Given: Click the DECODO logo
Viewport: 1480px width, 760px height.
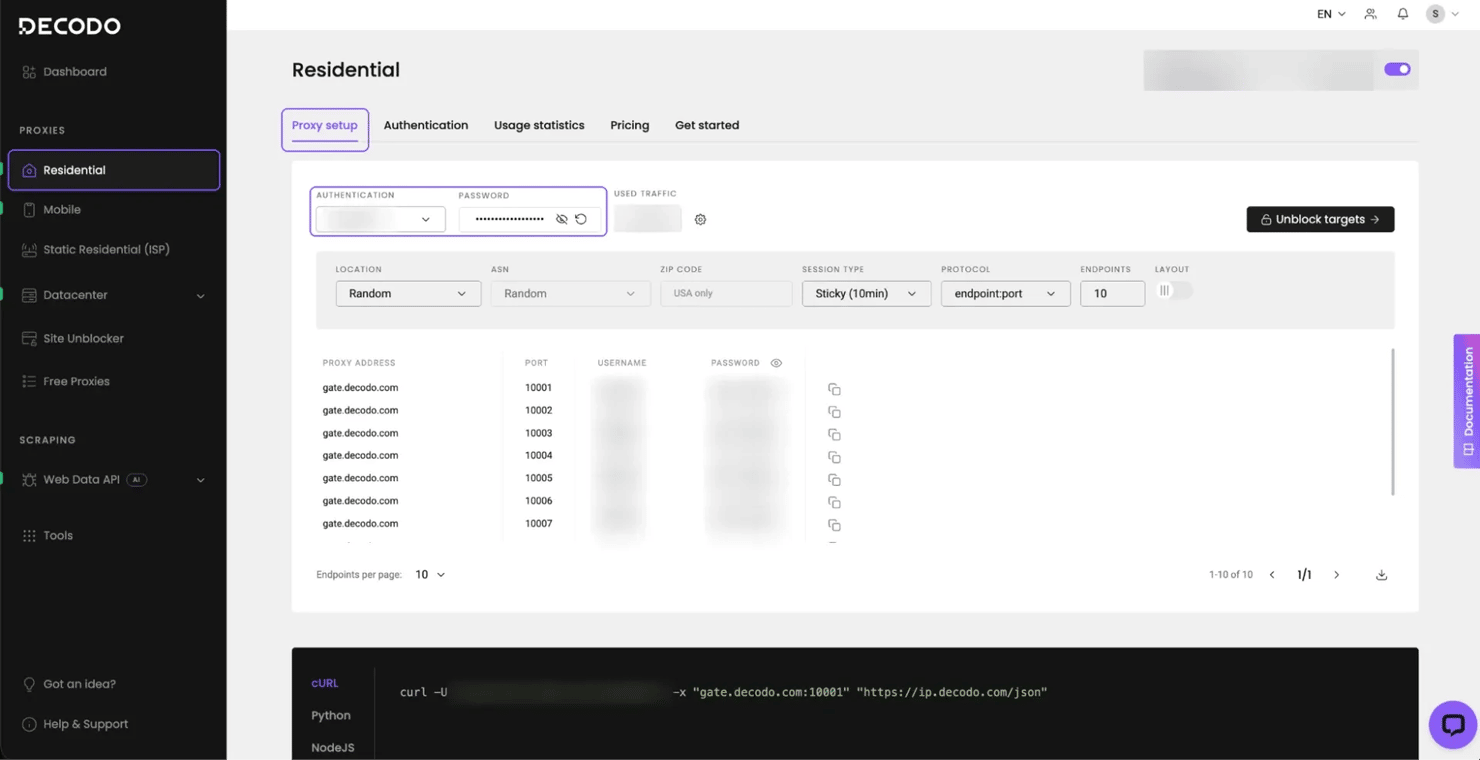Looking at the screenshot, I should [69, 26].
